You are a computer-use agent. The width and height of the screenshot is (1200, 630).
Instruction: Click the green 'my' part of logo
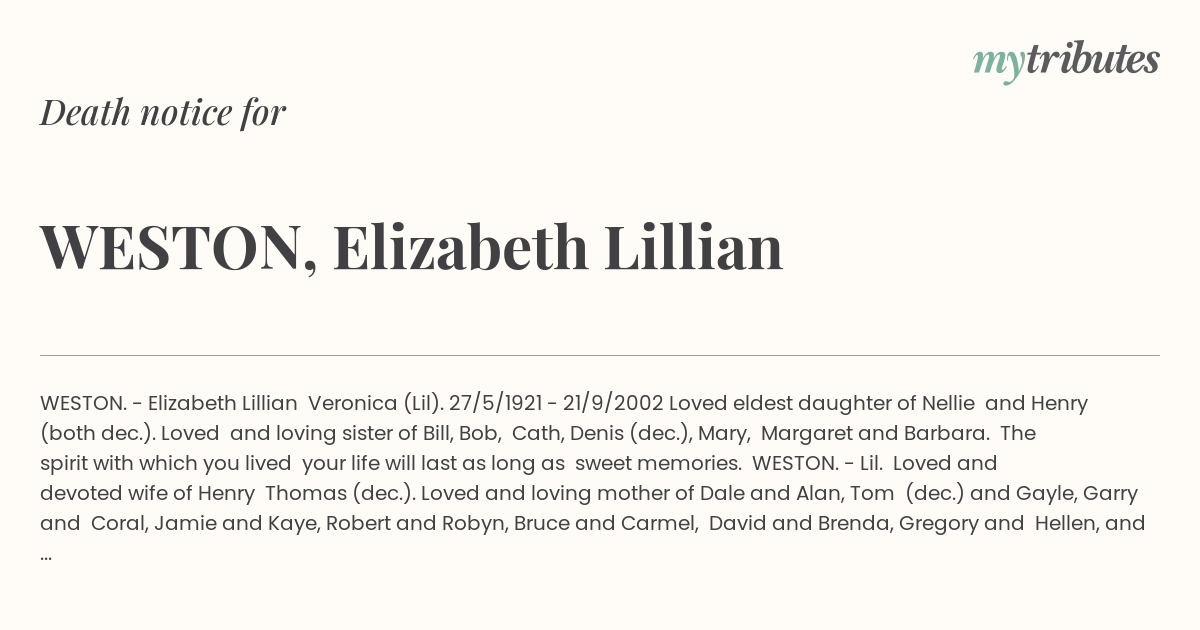(x=998, y=65)
